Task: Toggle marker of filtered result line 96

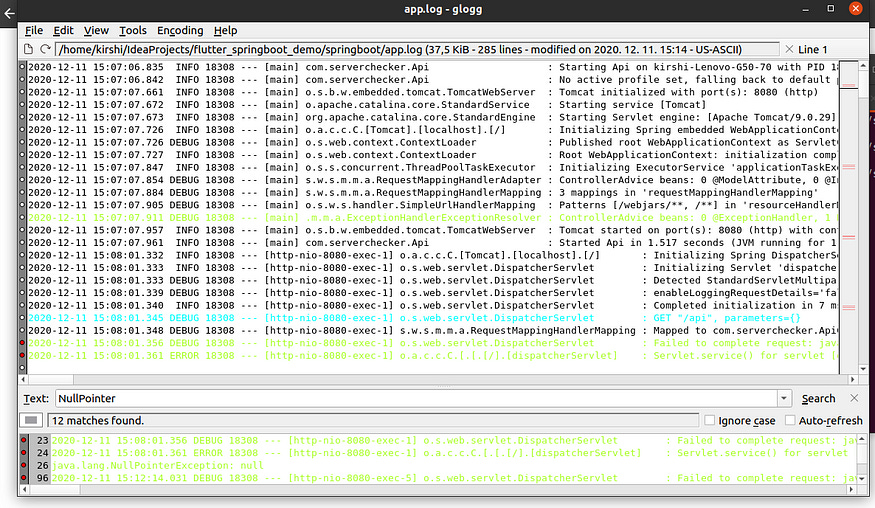Action: pos(23,478)
